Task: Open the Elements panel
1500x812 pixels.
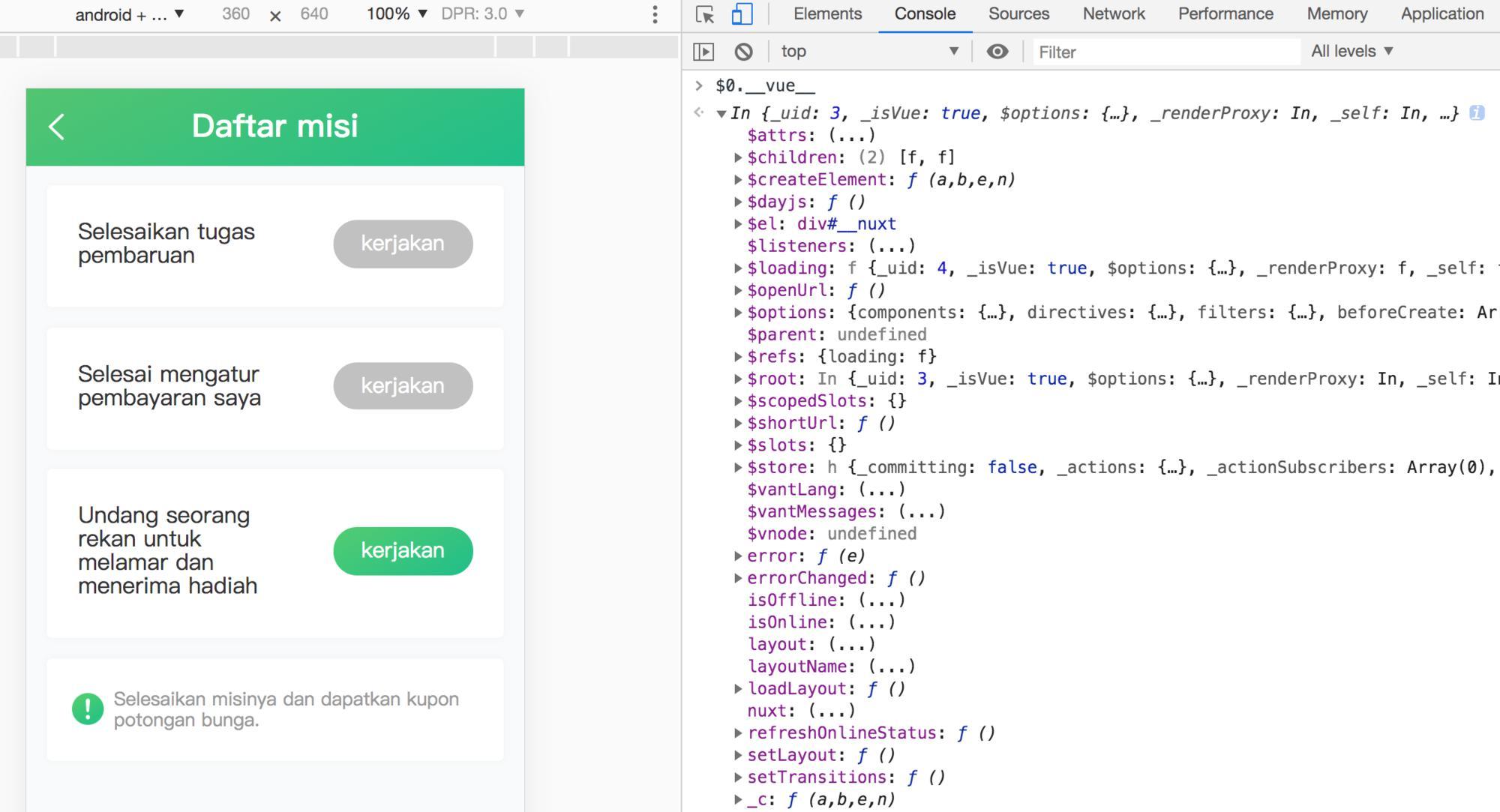Action: pyautogui.click(x=826, y=13)
